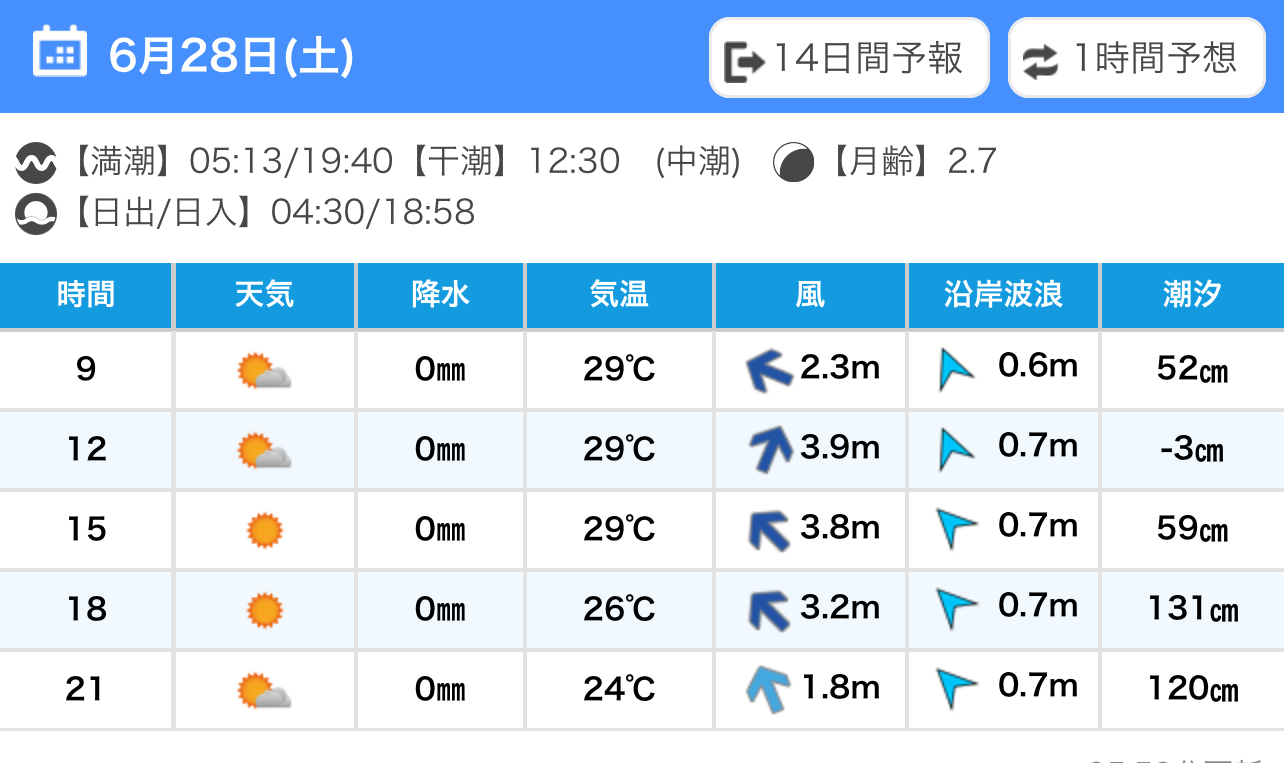
Task: Select the 風 column header
Action: pos(810,295)
